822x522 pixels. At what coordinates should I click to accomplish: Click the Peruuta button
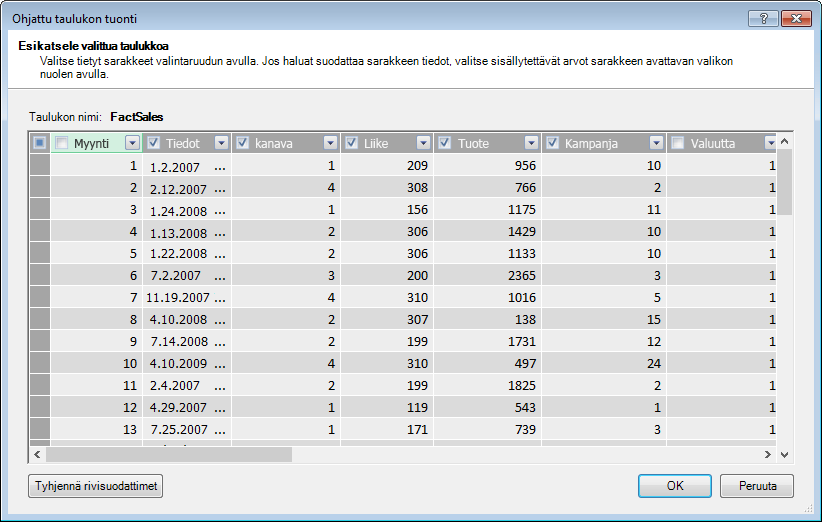click(x=757, y=486)
